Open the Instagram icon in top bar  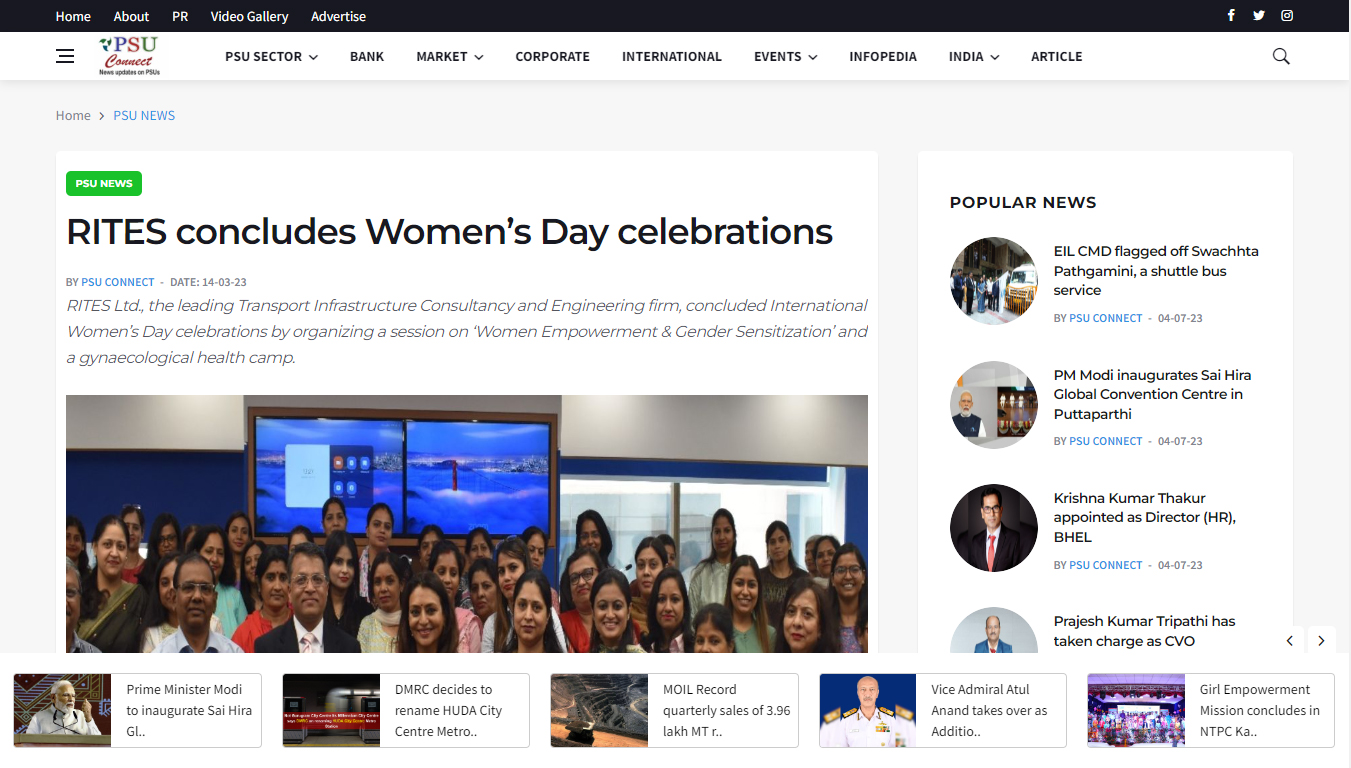(x=1287, y=15)
